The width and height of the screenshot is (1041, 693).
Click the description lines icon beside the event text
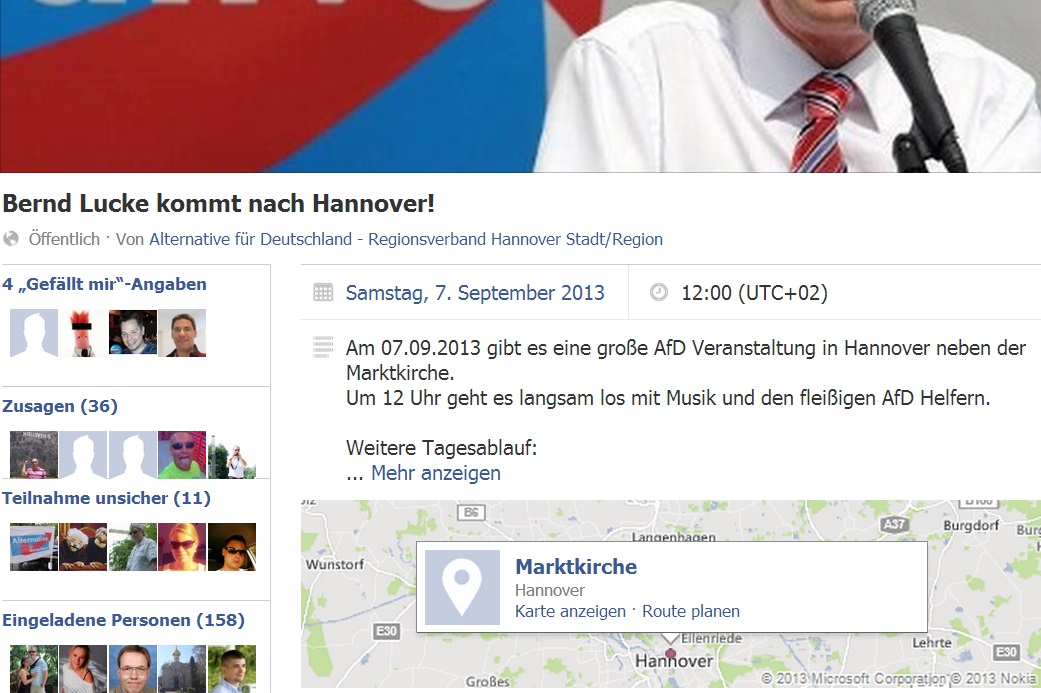[x=323, y=347]
